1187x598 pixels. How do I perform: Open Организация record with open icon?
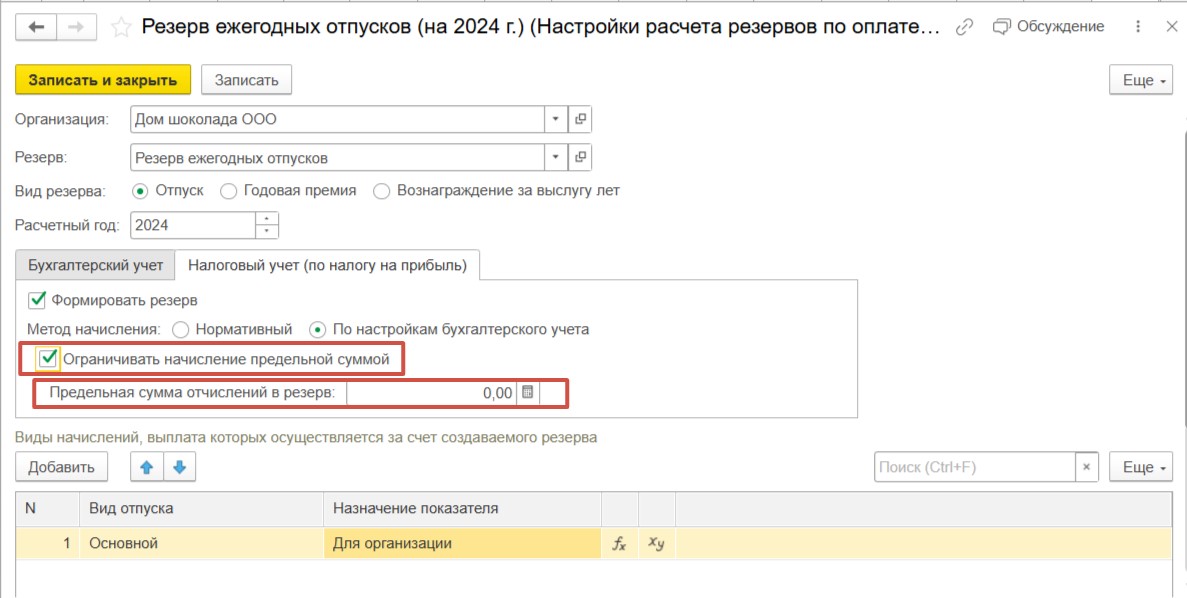point(580,120)
